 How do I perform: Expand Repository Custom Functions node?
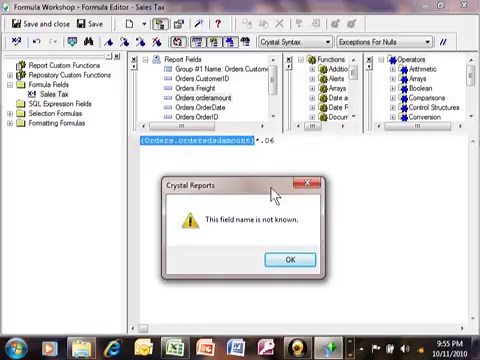point(10,75)
